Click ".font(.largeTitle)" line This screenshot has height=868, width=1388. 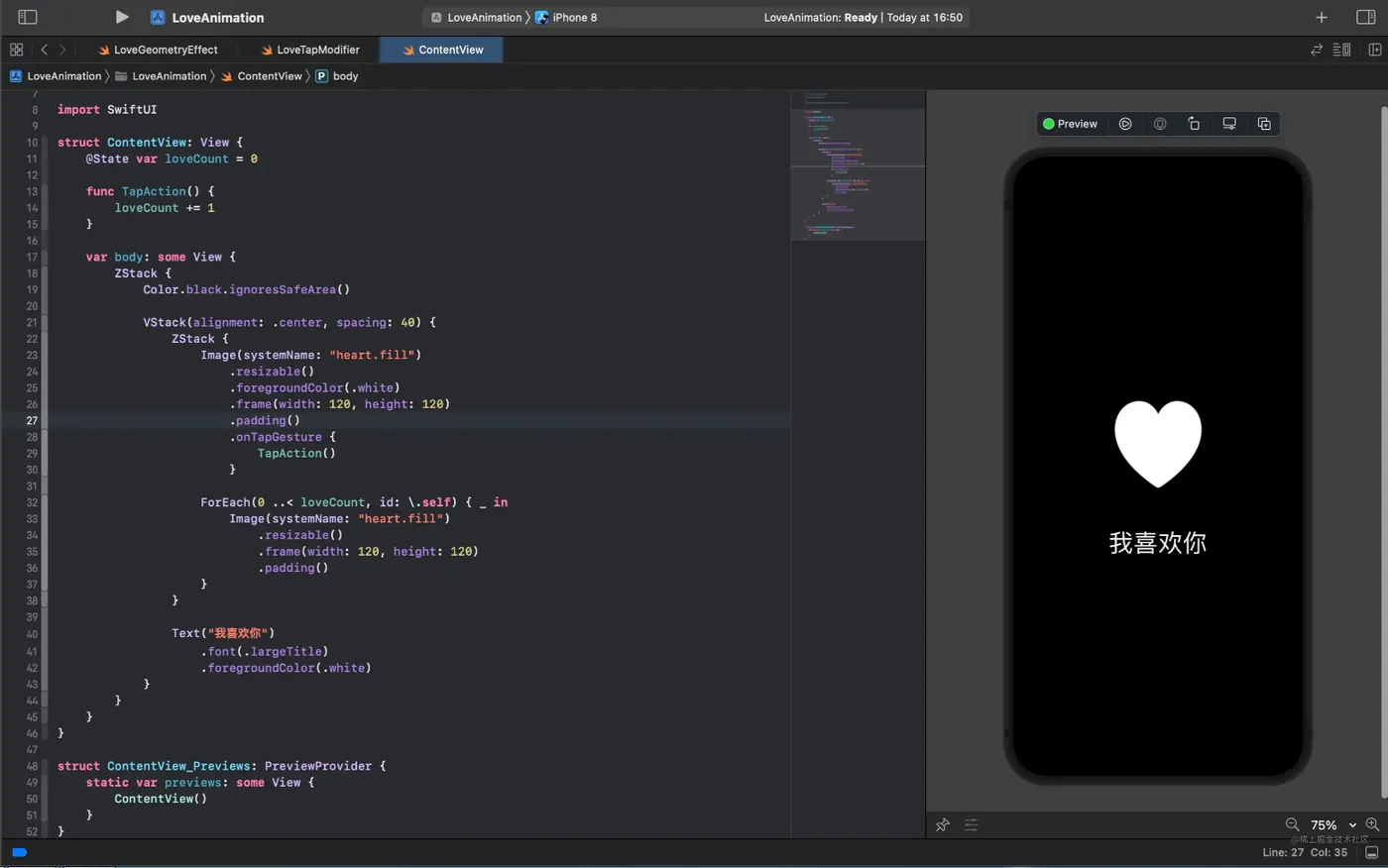(265, 651)
